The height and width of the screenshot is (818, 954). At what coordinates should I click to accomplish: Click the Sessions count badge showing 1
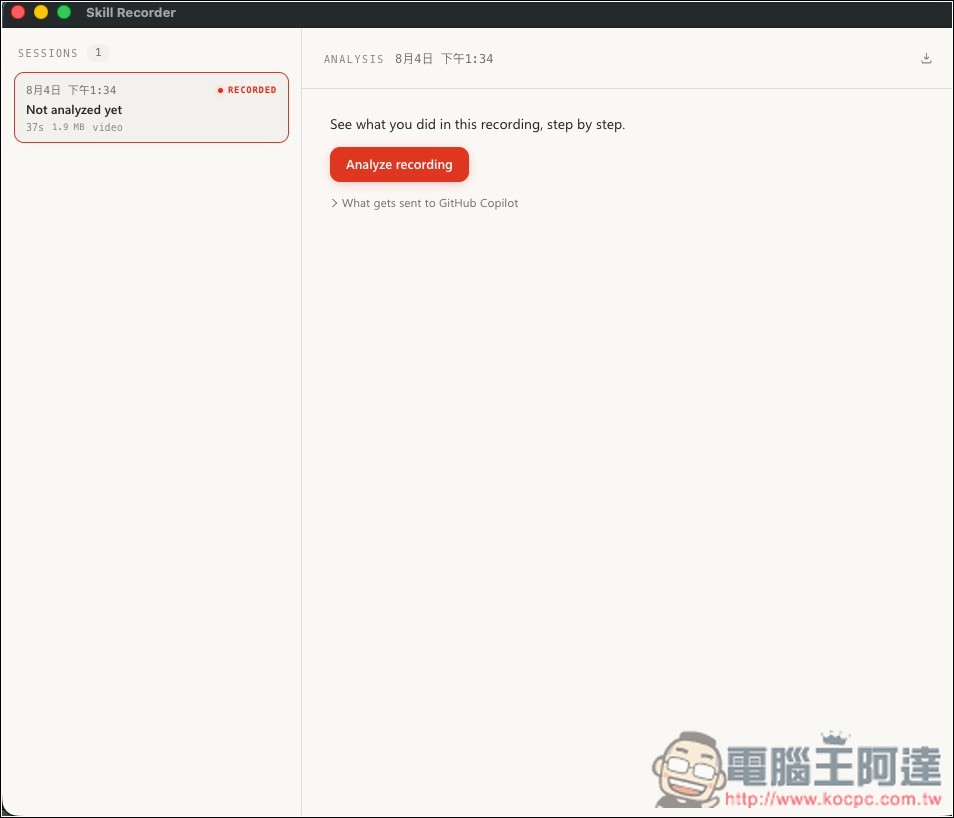click(x=98, y=53)
